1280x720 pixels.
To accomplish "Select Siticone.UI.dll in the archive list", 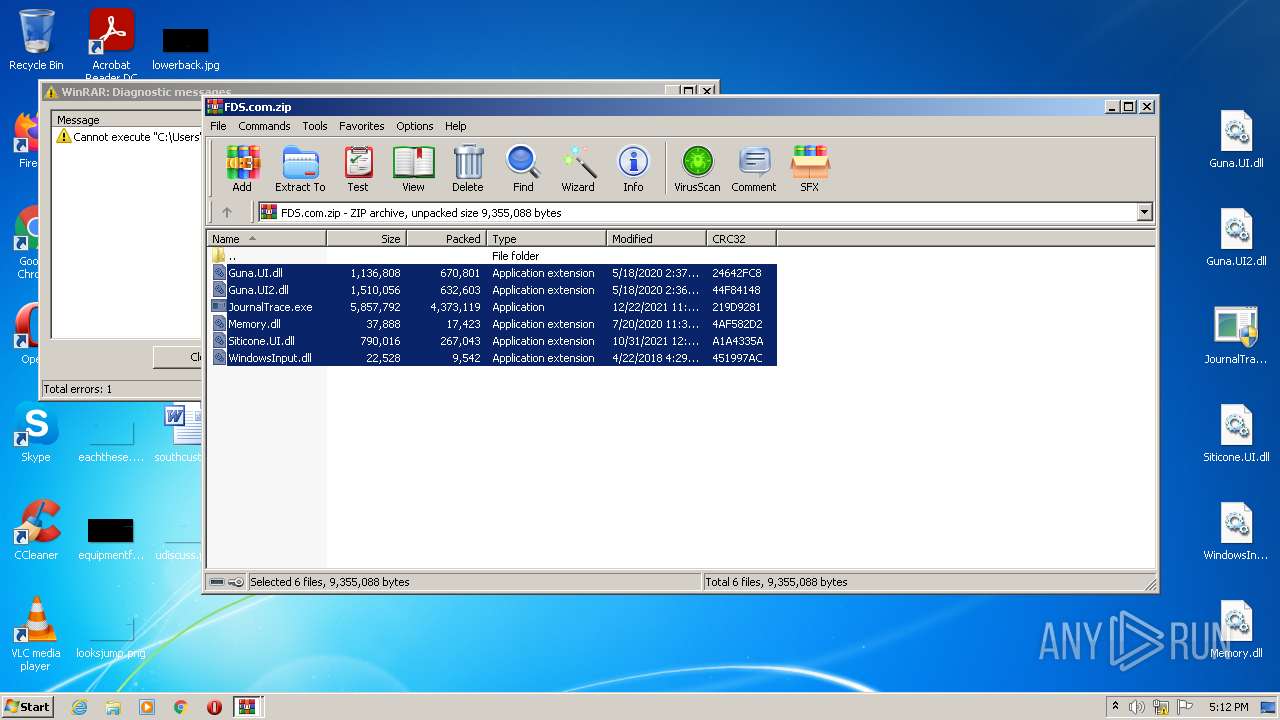I will pyautogui.click(x=492, y=341).
